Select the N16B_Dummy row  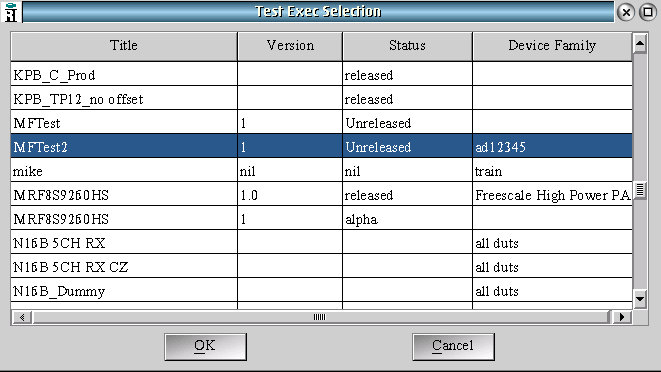tap(322, 291)
